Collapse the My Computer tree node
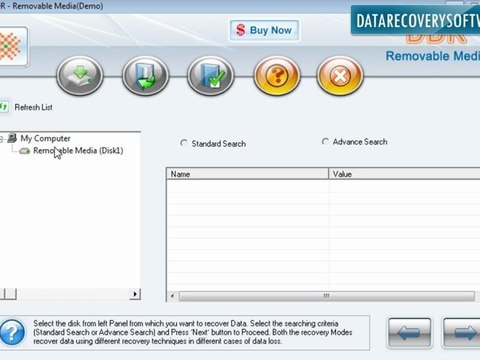The image size is (480, 360). [2, 139]
